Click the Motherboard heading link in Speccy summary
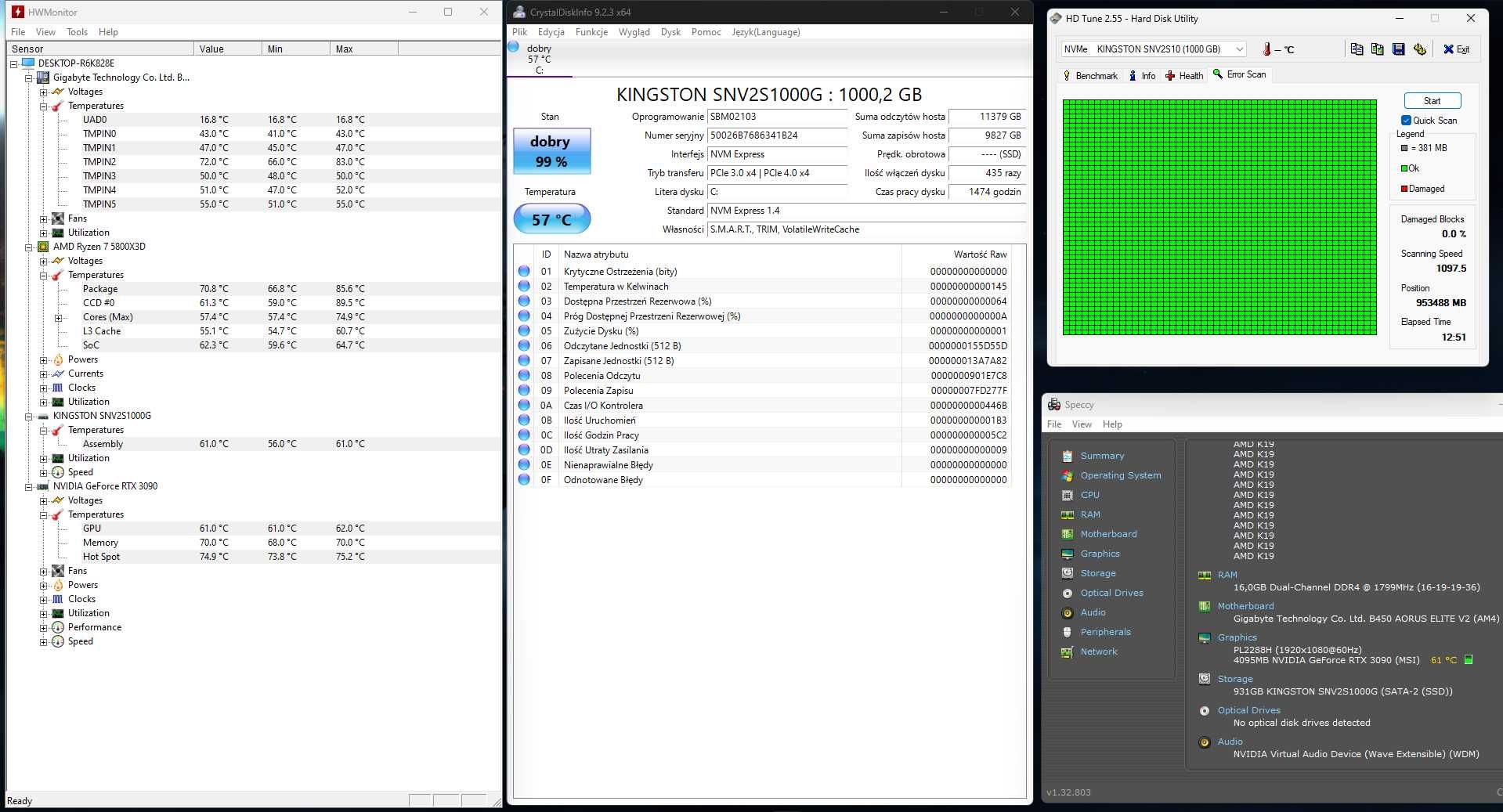This screenshot has height=812, width=1503. pyautogui.click(x=1245, y=606)
